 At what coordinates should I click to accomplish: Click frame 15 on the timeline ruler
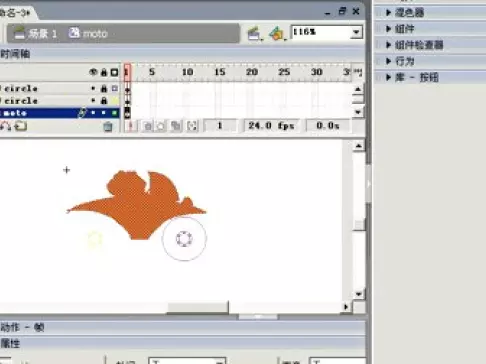point(220,72)
